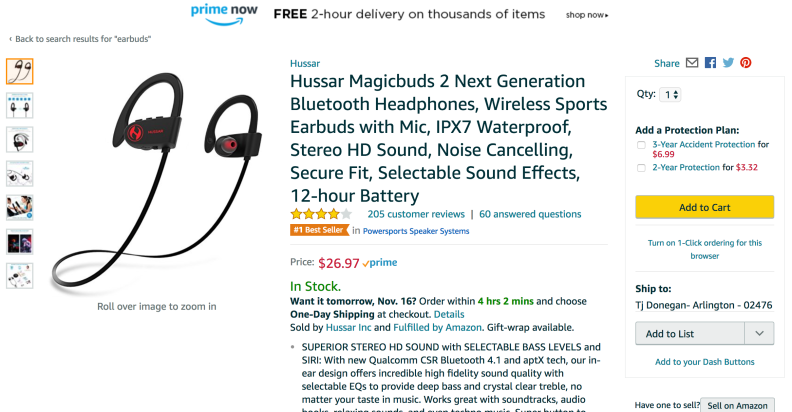Viewport: 792px width, 412px height.
Task: Enable 3-Year Accident Protection checkbox
Action: (x=641, y=145)
